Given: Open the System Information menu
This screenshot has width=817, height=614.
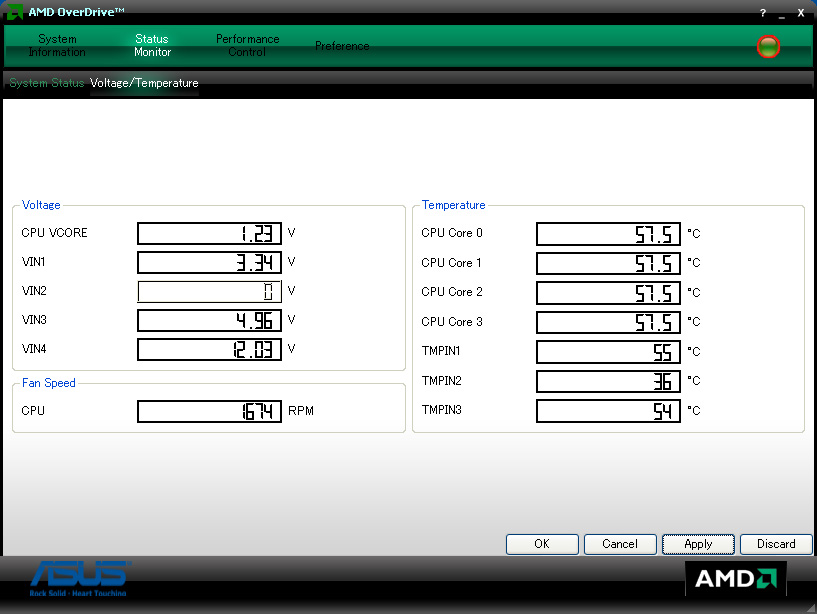Looking at the screenshot, I should pos(57,46).
